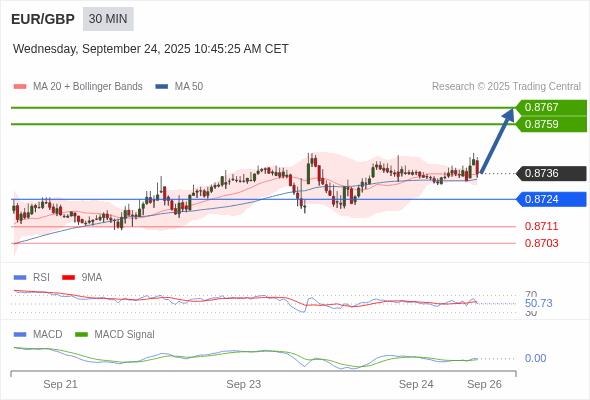Click the Sep 23 date axis label
This screenshot has height=400, width=590.
click(243, 384)
